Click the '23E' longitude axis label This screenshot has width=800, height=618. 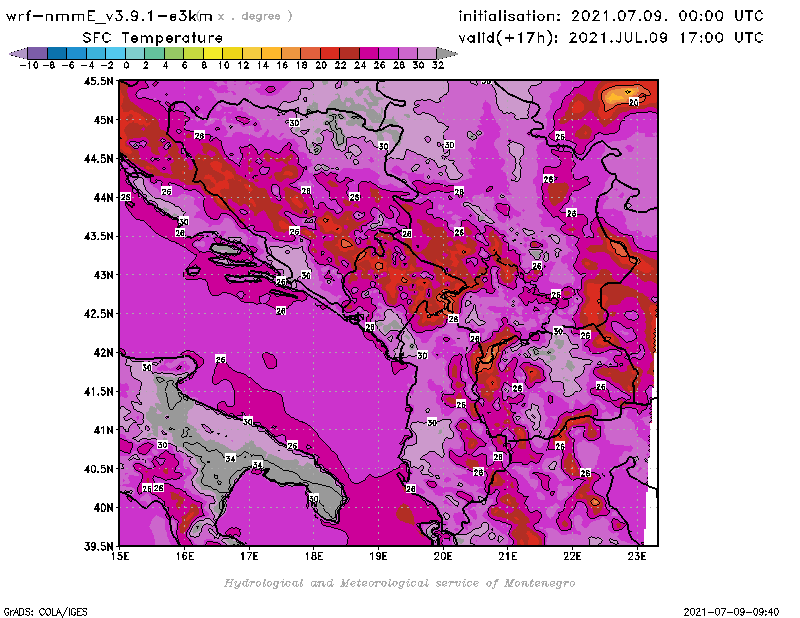click(637, 556)
